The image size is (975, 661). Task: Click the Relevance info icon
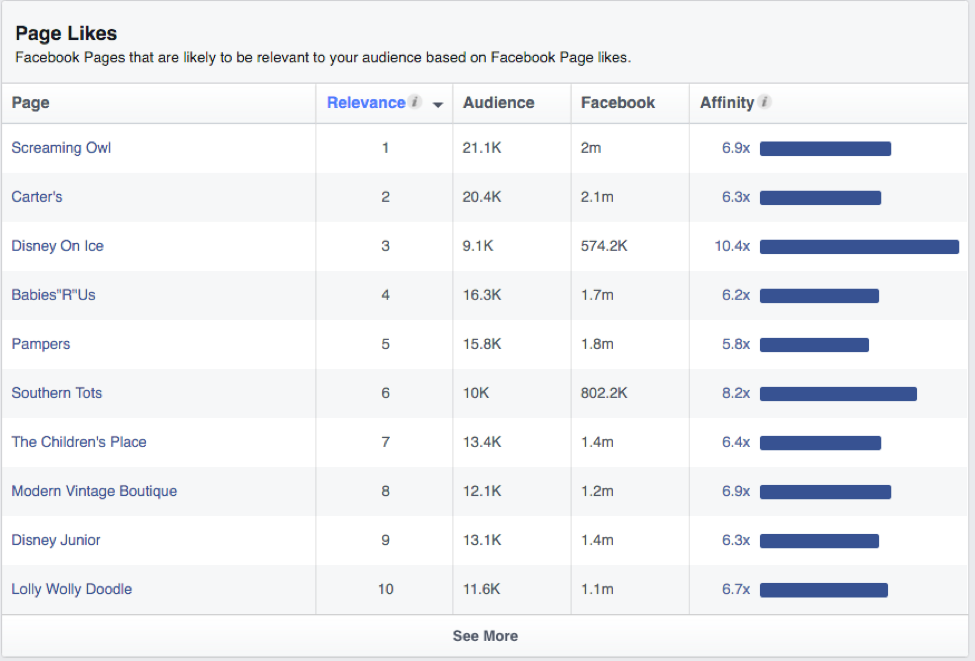415,102
